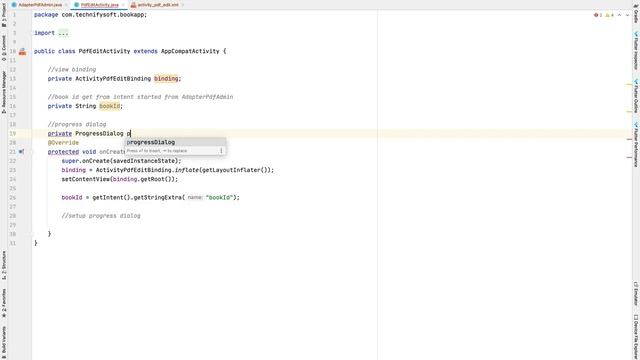Select the PdfEditActivity.java editor tab
Image resolution: width=640 pixels, height=360 pixels.
click(99, 5)
